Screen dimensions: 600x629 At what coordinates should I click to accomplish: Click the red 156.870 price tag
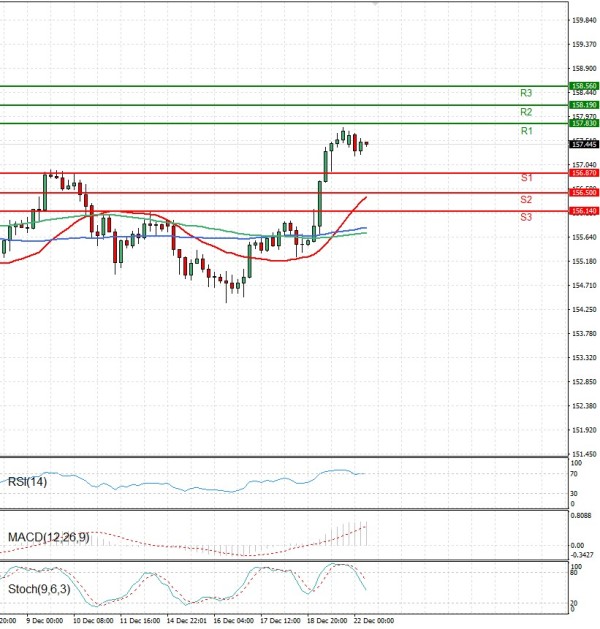584,173
